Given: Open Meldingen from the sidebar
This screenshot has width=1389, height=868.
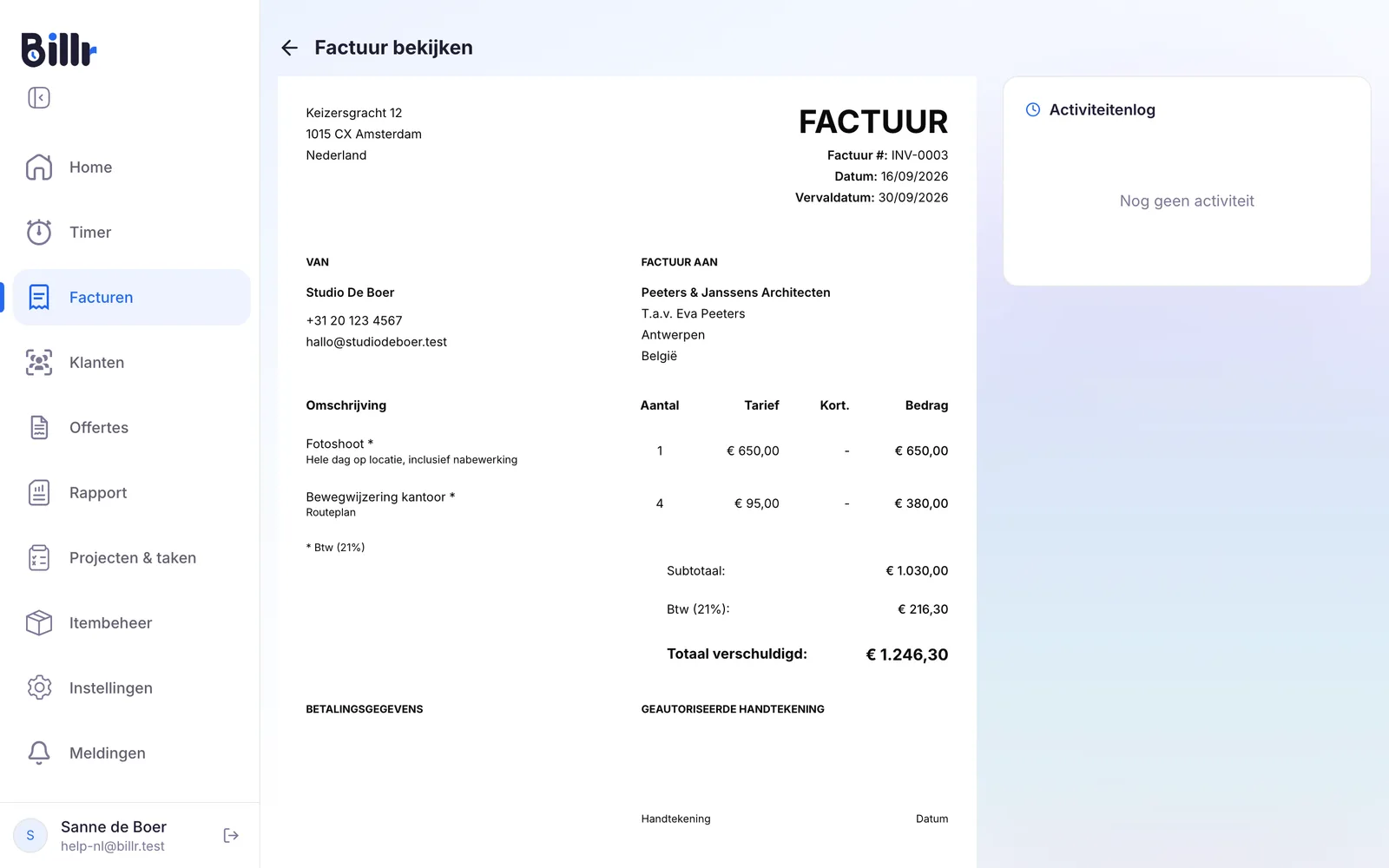Looking at the screenshot, I should coord(132,753).
